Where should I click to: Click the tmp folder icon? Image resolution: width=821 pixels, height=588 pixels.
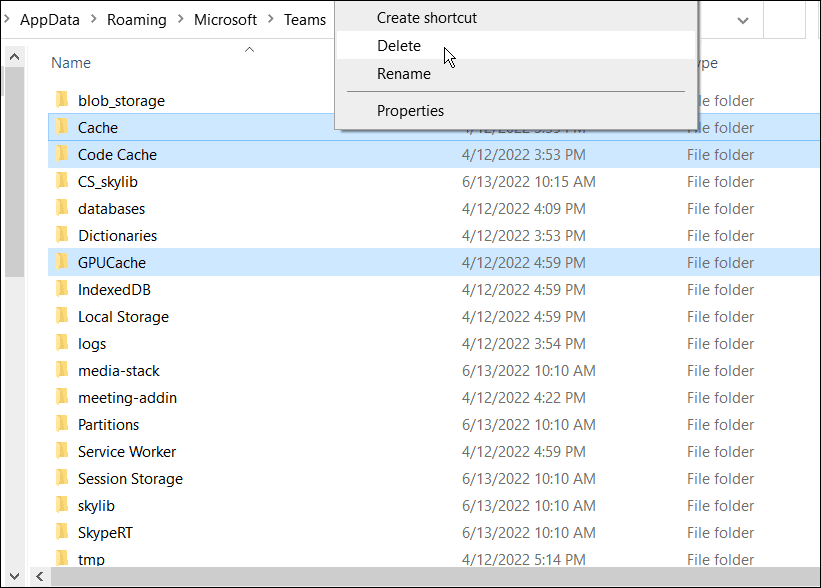pos(62,558)
